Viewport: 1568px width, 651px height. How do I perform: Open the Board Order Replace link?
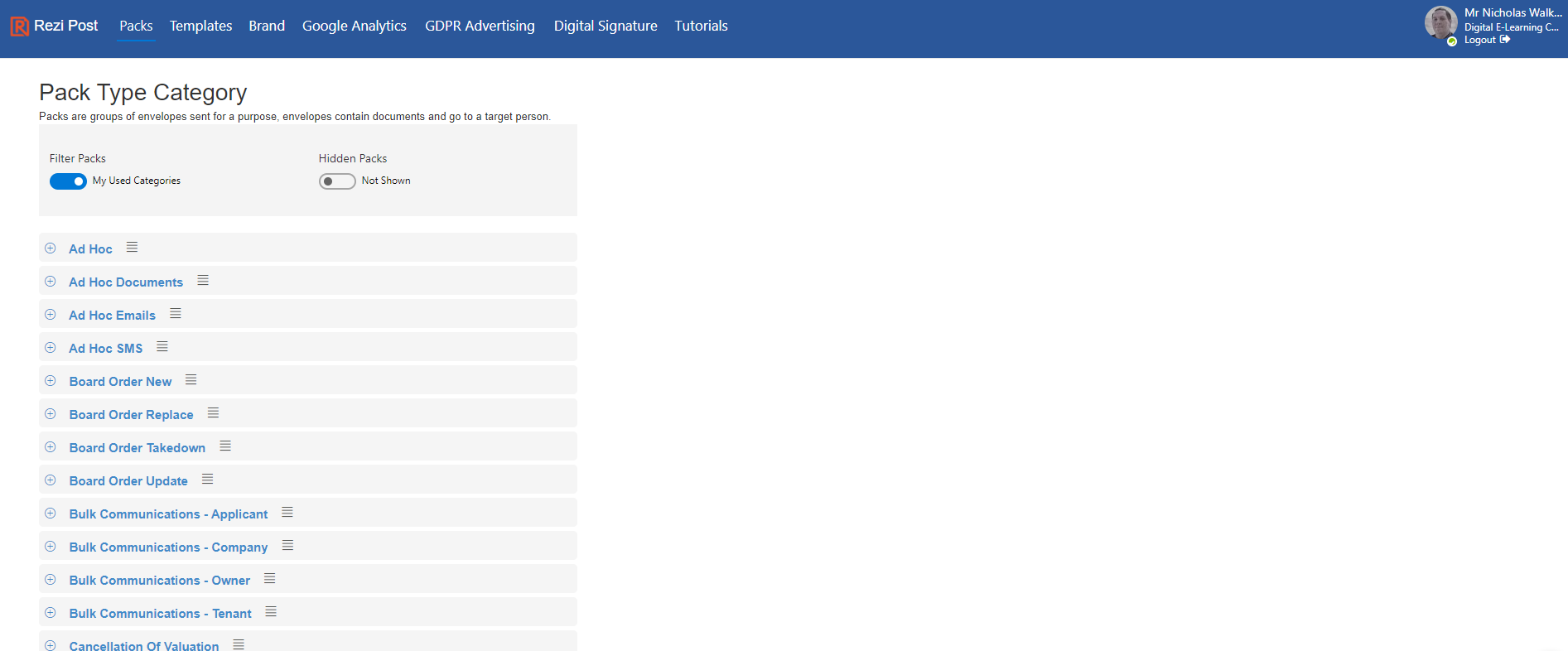click(x=132, y=414)
